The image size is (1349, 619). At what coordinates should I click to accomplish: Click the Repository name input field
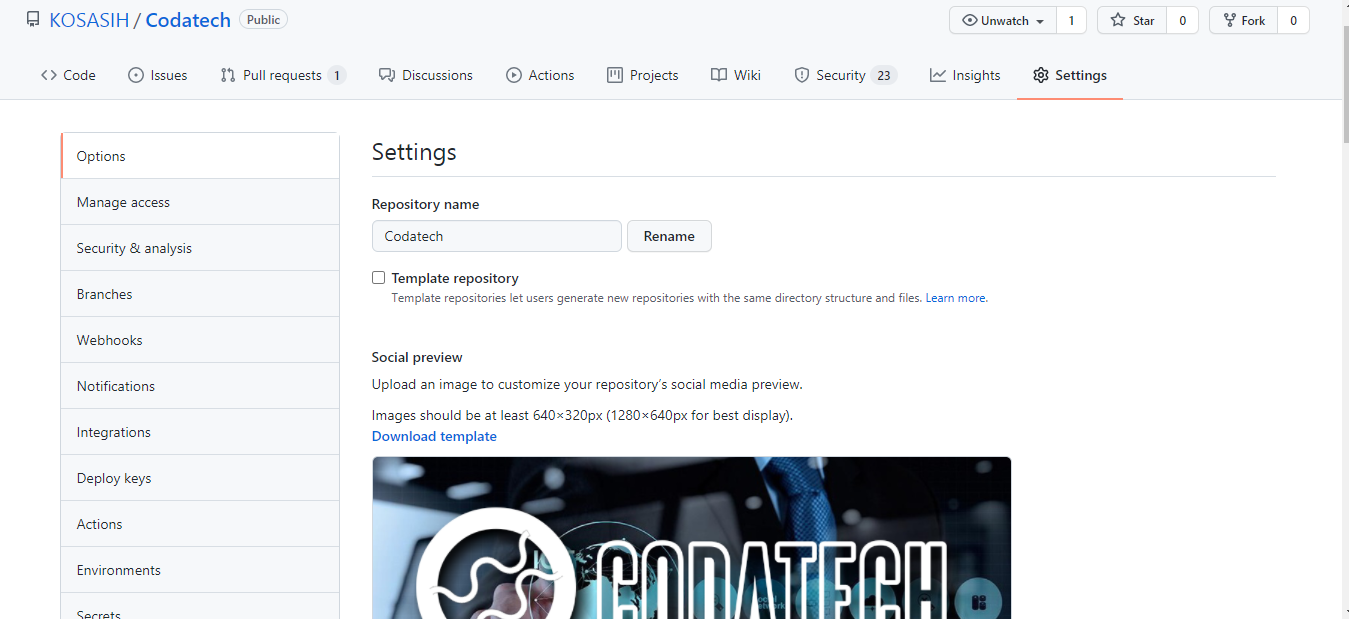[x=497, y=236]
